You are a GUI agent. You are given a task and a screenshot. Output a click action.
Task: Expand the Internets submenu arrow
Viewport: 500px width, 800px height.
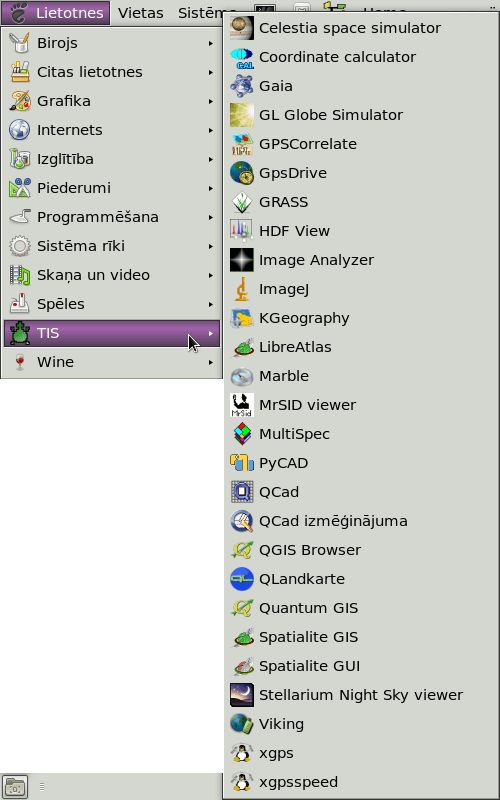point(211,131)
